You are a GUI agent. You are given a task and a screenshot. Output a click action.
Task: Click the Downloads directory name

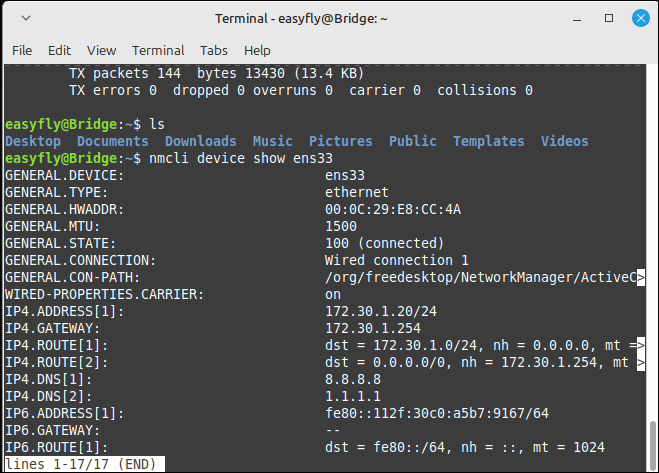(x=200, y=141)
